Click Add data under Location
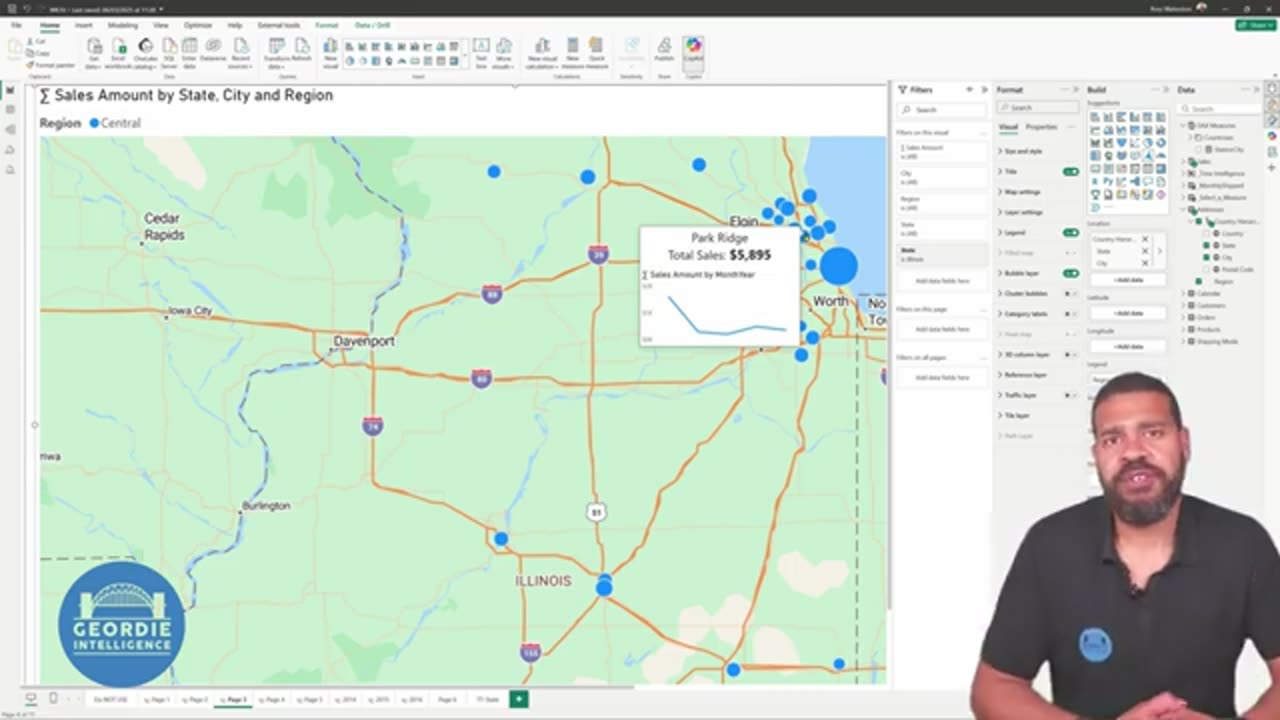 pos(1128,280)
